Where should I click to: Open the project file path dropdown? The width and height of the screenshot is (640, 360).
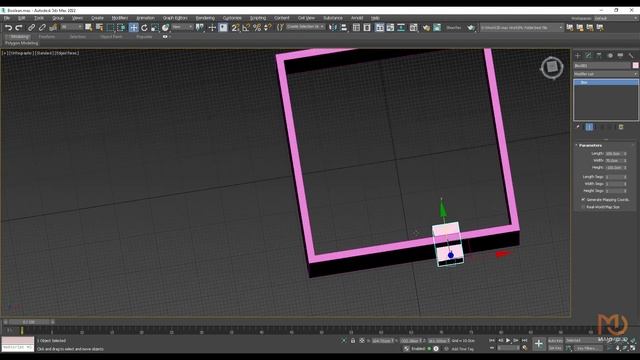(522, 28)
